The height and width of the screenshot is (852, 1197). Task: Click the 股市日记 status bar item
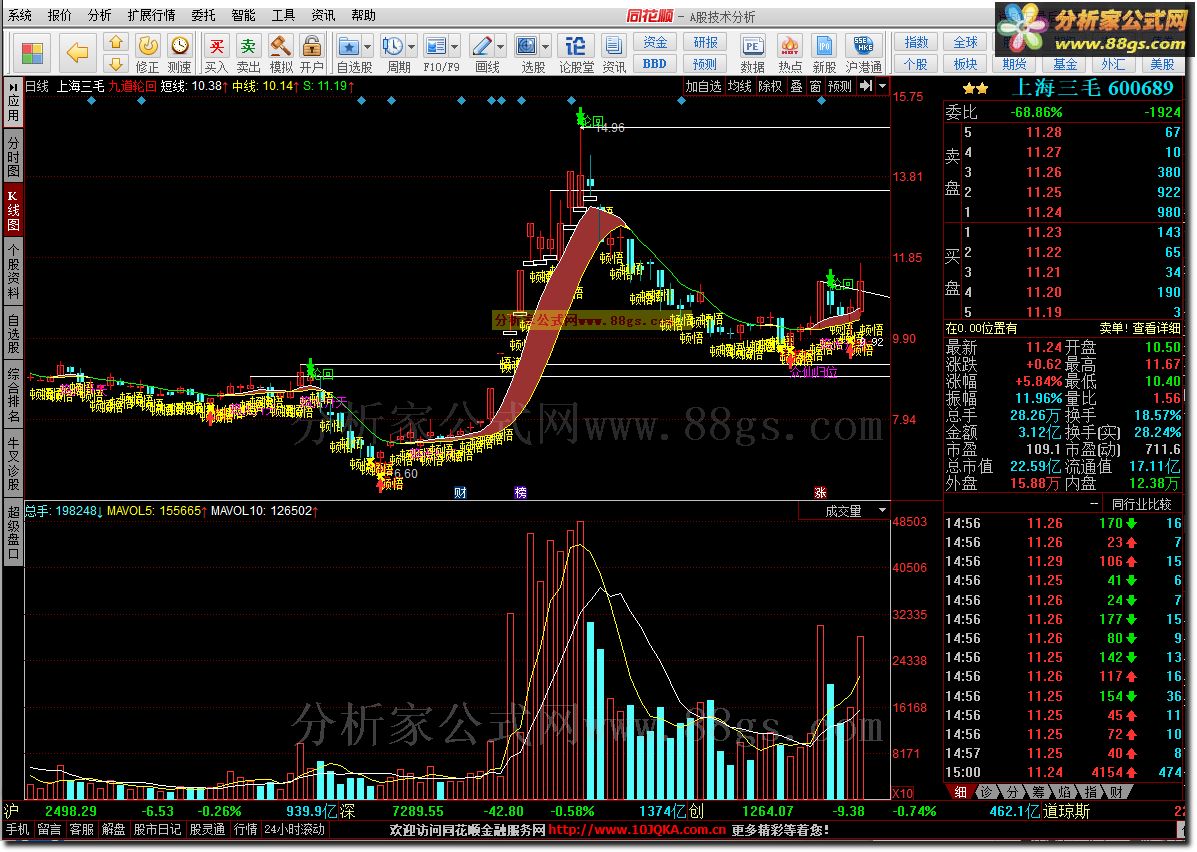[x=158, y=830]
